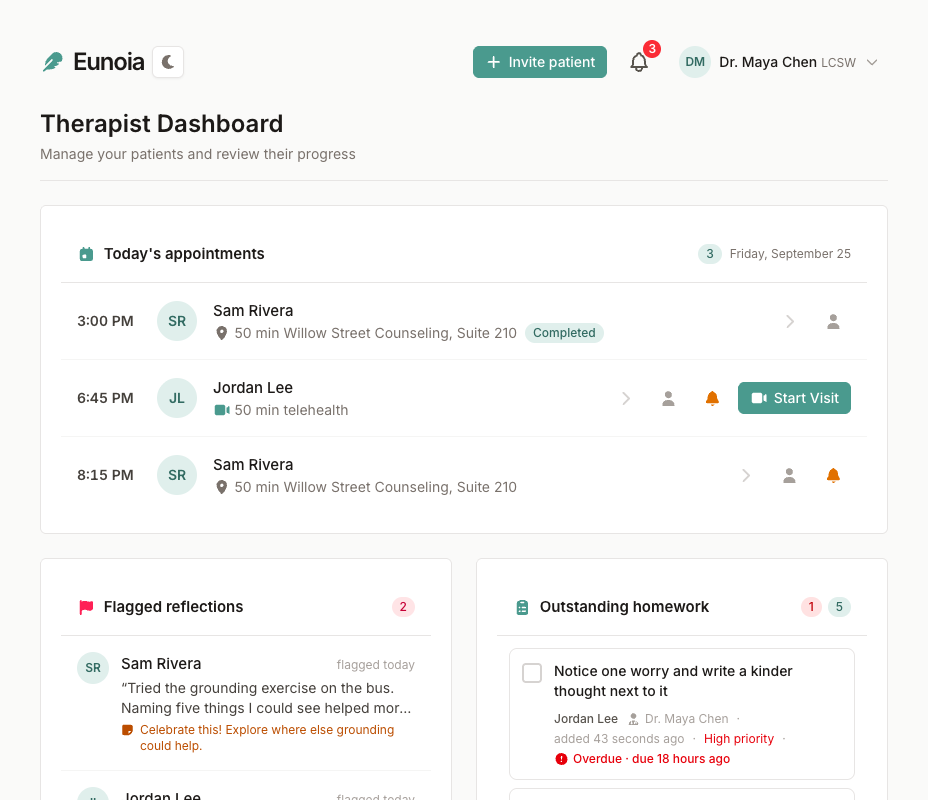The image size is (928, 800).
Task: Check off Notice one worry homework
Action: point(532,673)
